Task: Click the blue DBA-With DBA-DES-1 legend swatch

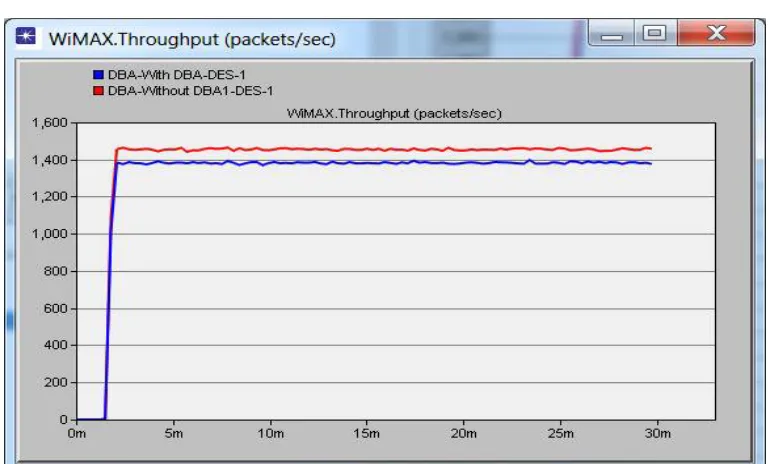Action: (98, 75)
